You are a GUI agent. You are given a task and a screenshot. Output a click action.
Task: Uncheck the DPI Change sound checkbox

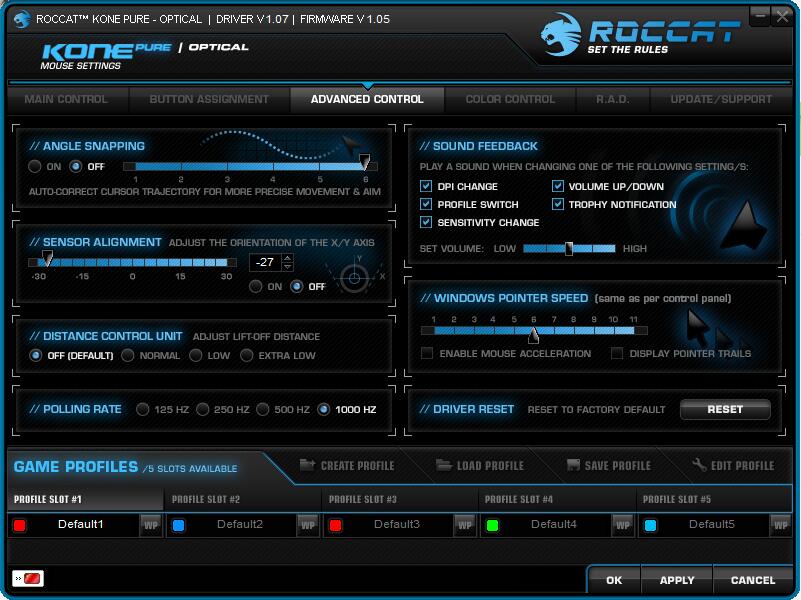(427, 186)
